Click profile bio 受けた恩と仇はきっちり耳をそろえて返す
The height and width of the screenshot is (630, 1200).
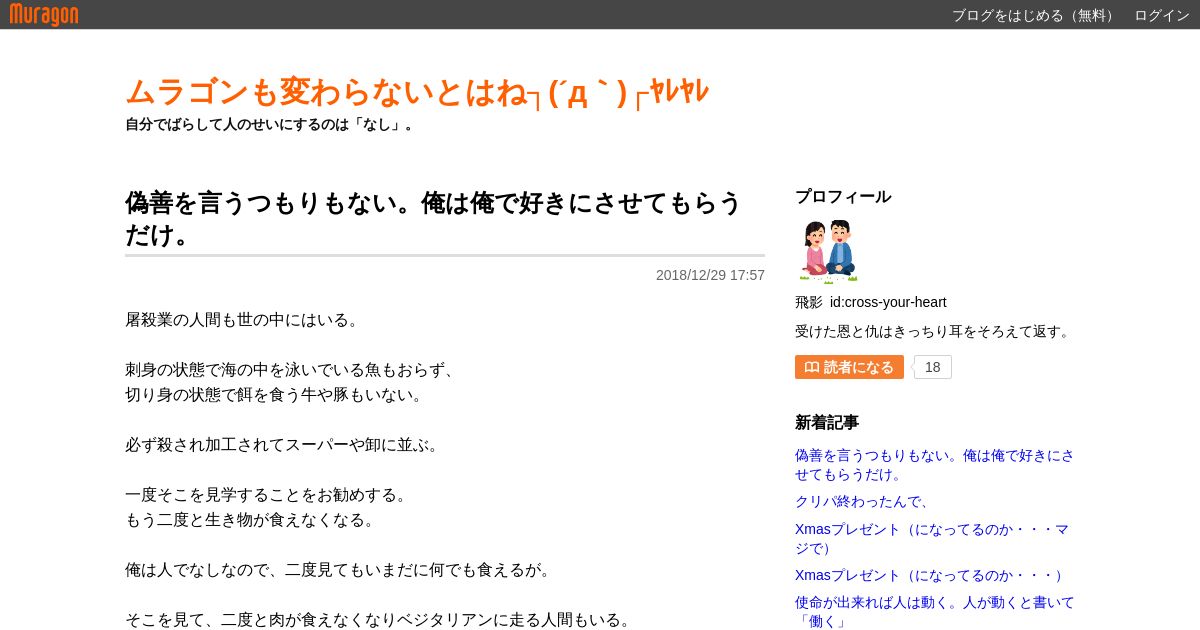tap(934, 331)
